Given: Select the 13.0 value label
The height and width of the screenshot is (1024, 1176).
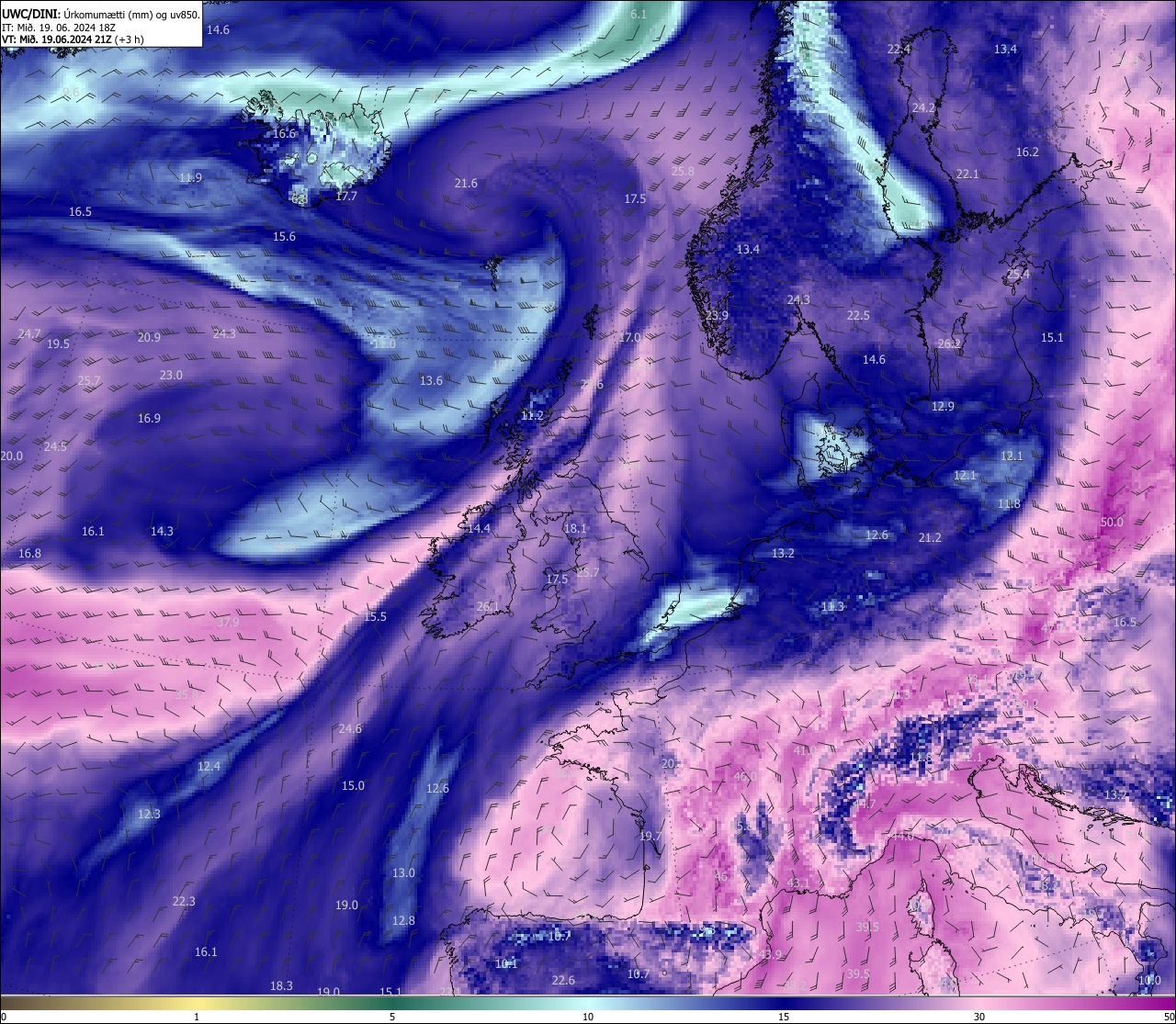Looking at the screenshot, I should click(403, 873).
